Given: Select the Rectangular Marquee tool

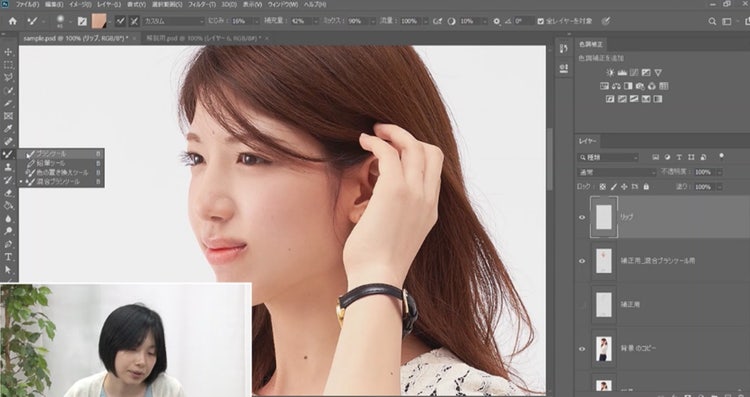Looking at the screenshot, I should [8, 65].
